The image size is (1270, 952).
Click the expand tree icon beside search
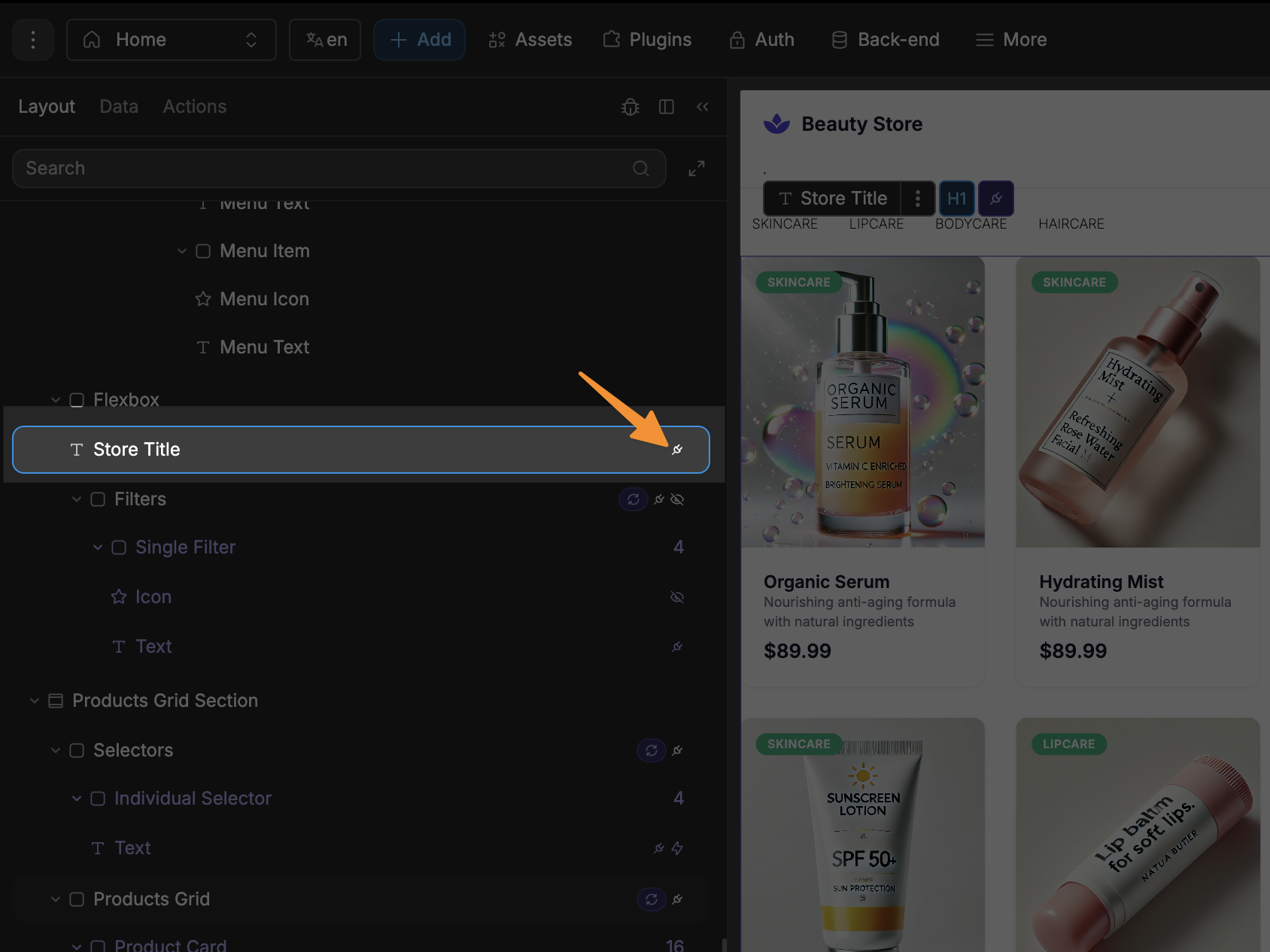(697, 168)
